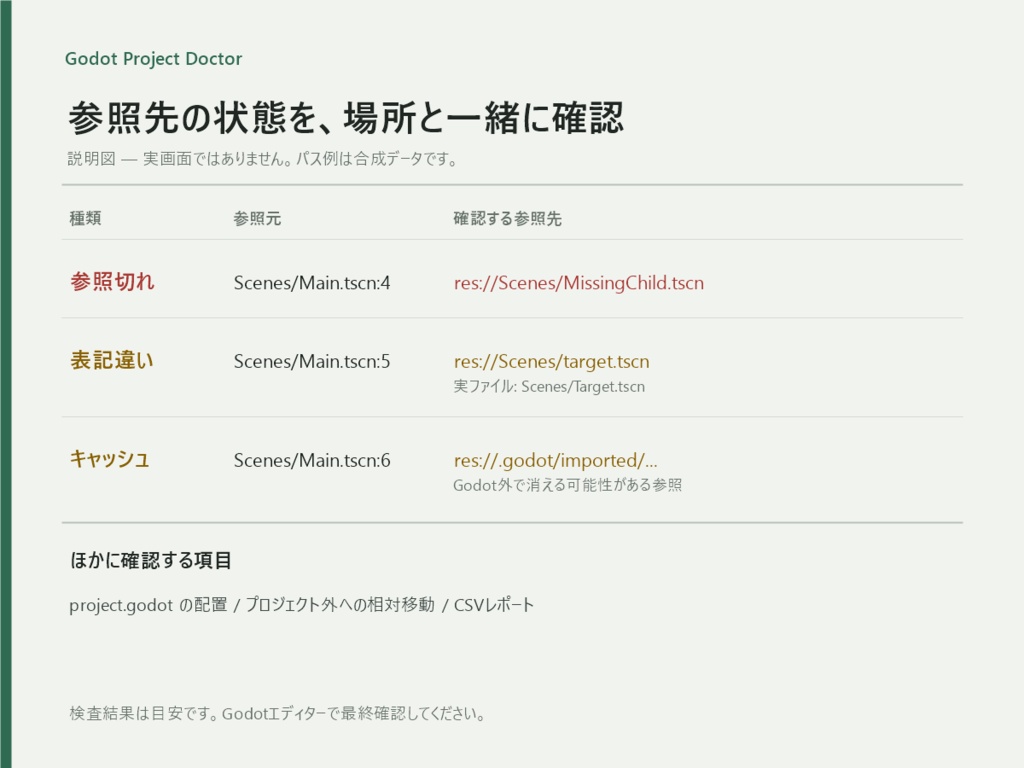Select source cell Scenes/Main.tscn:4
Screen dimensions: 1024x768
[312, 283]
